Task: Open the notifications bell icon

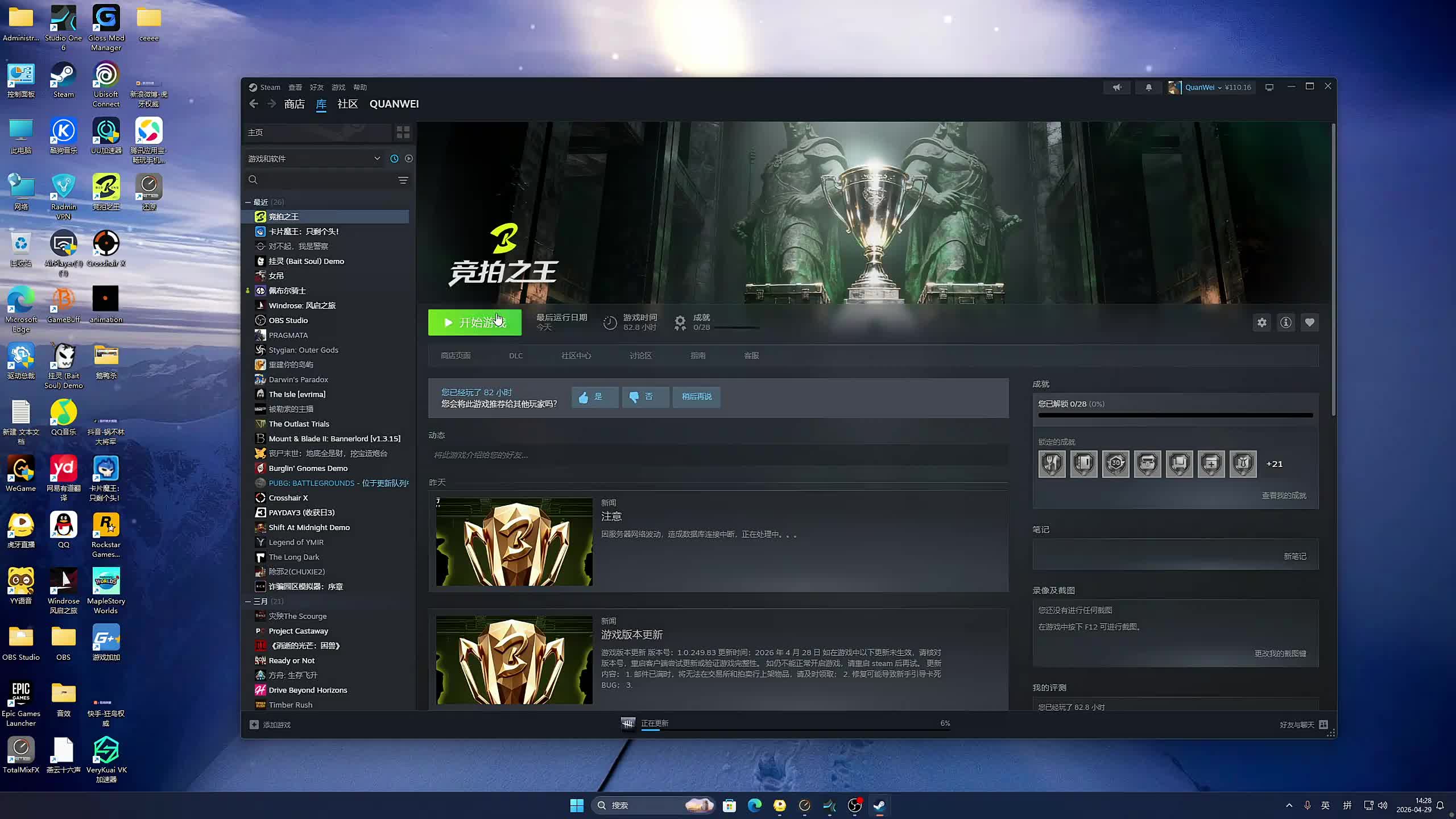Action: [x=1148, y=87]
